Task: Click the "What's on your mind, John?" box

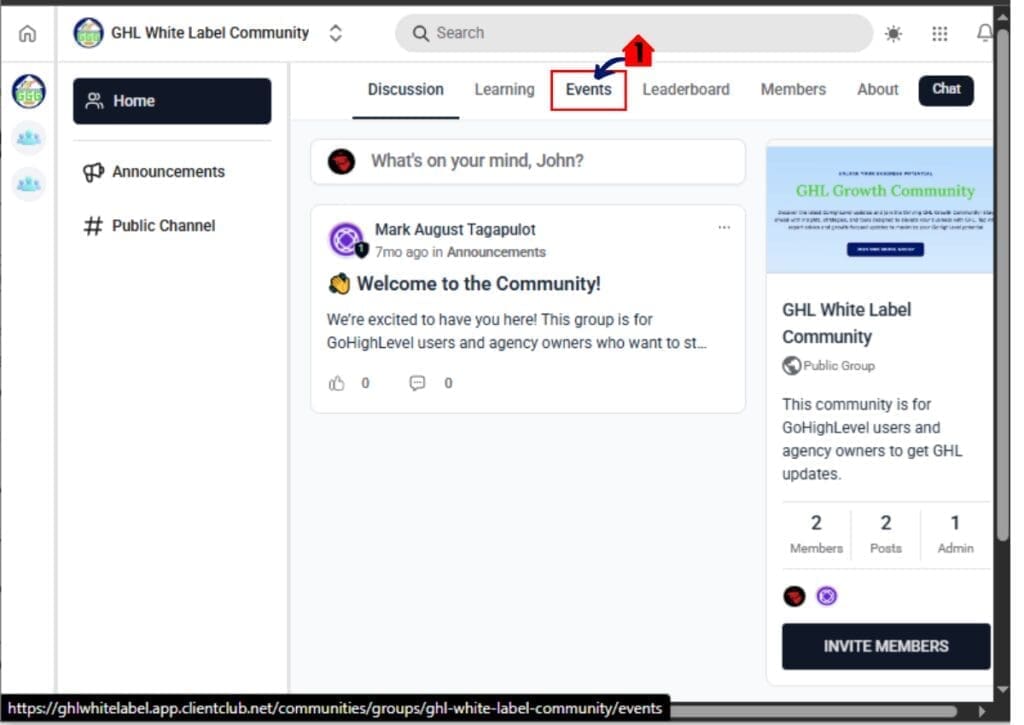Action: [527, 161]
